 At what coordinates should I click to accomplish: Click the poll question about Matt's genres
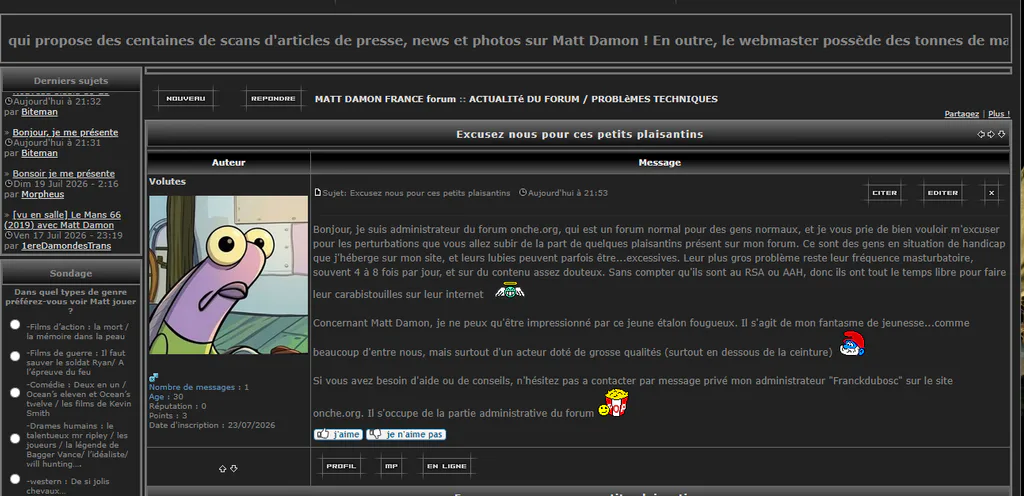coord(71,302)
